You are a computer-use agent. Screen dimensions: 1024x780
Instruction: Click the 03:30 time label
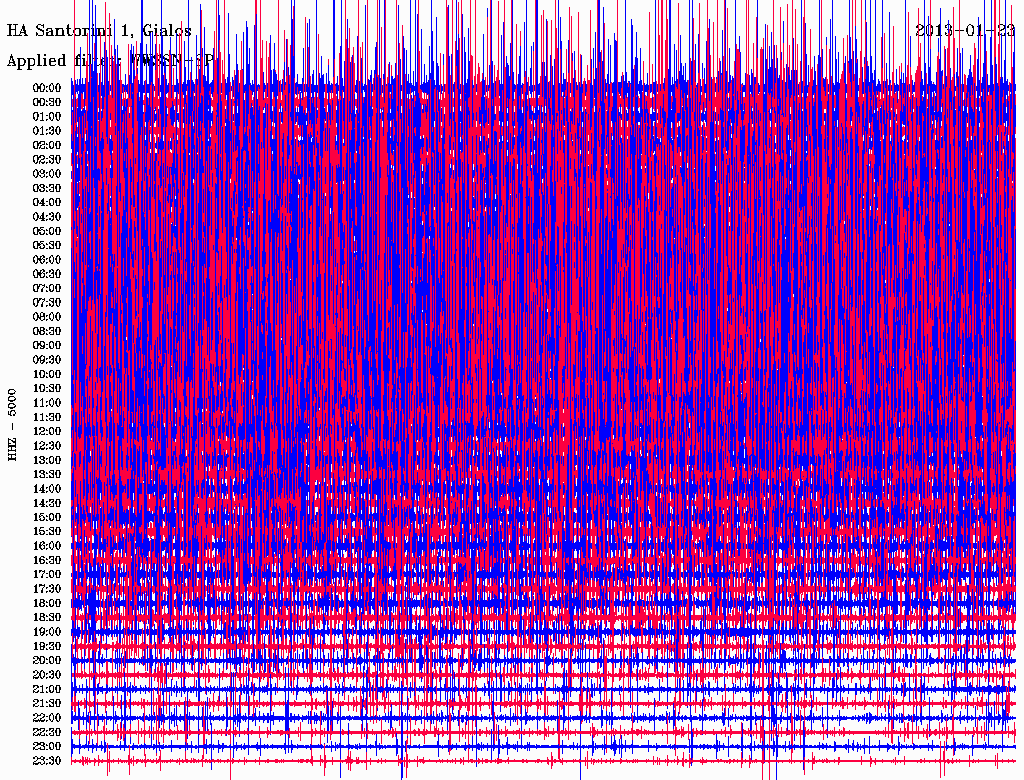tap(47, 188)
